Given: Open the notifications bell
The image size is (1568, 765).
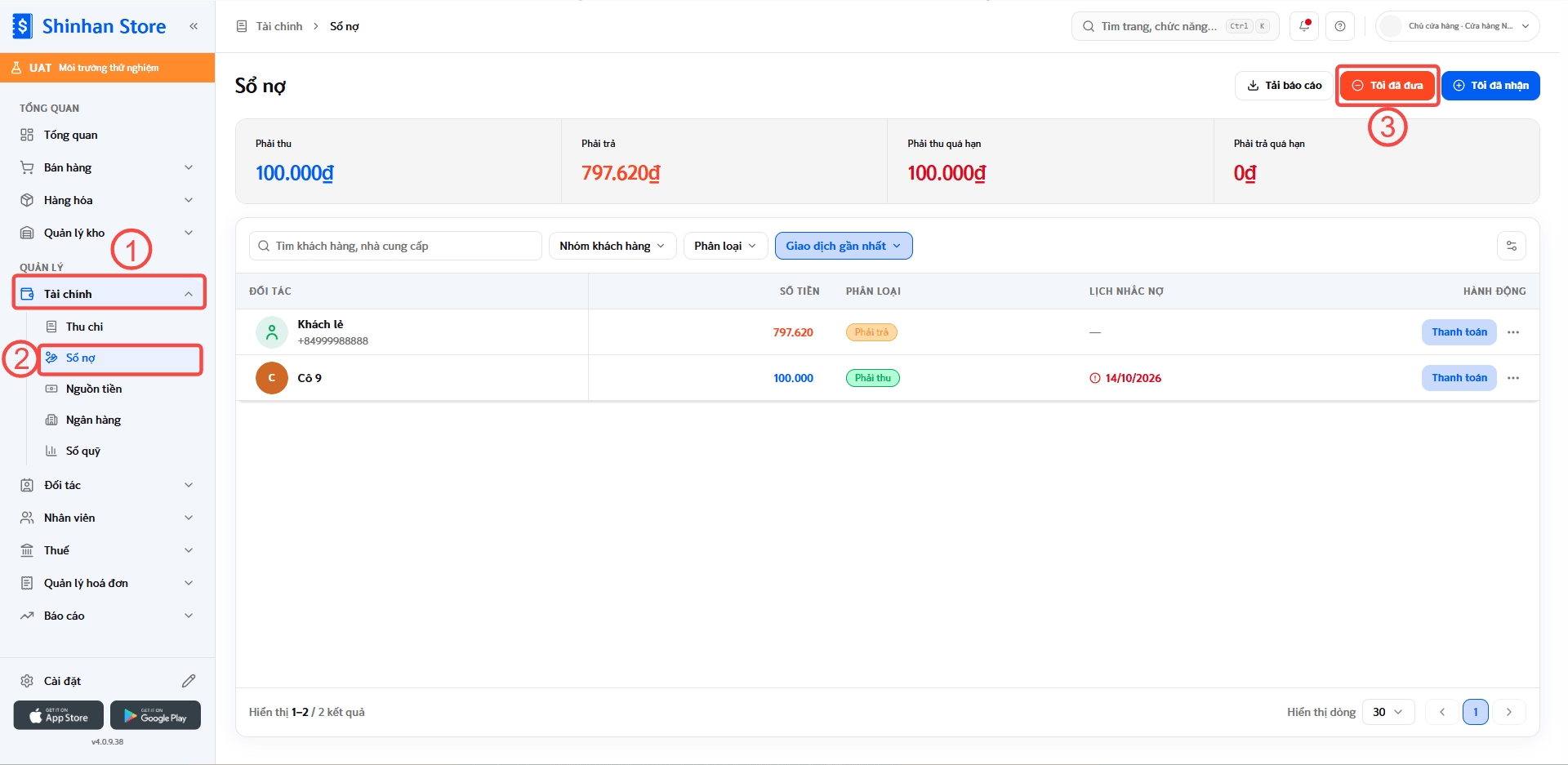Looking at the screenshot, I should 1305,26.
